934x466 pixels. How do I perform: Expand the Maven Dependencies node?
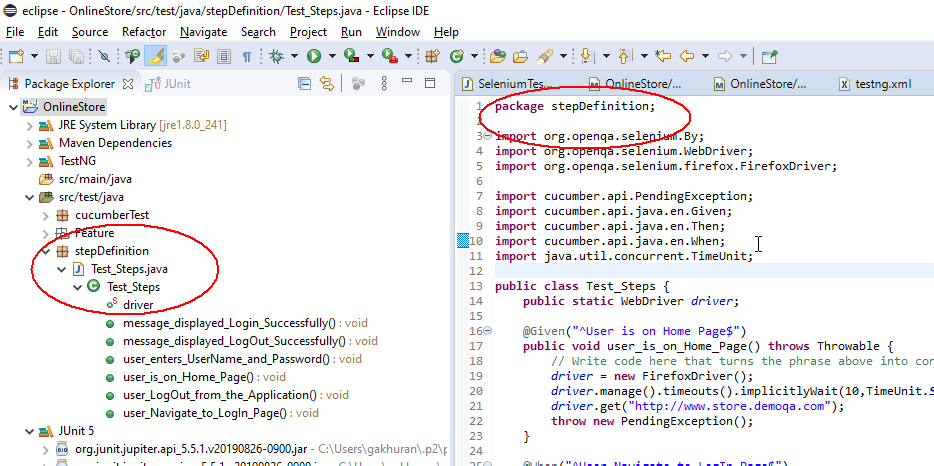(x=29, y=143)
